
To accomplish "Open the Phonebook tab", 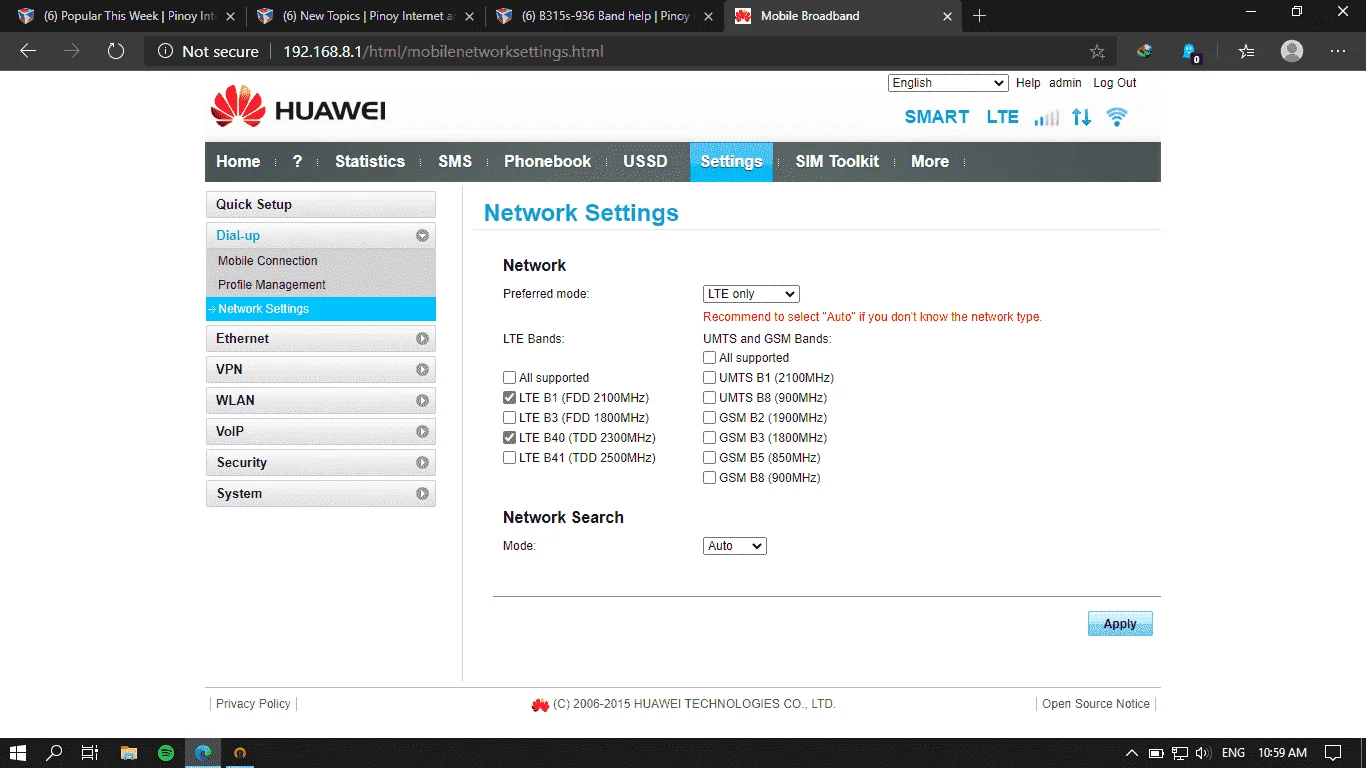I will [548, 161].
